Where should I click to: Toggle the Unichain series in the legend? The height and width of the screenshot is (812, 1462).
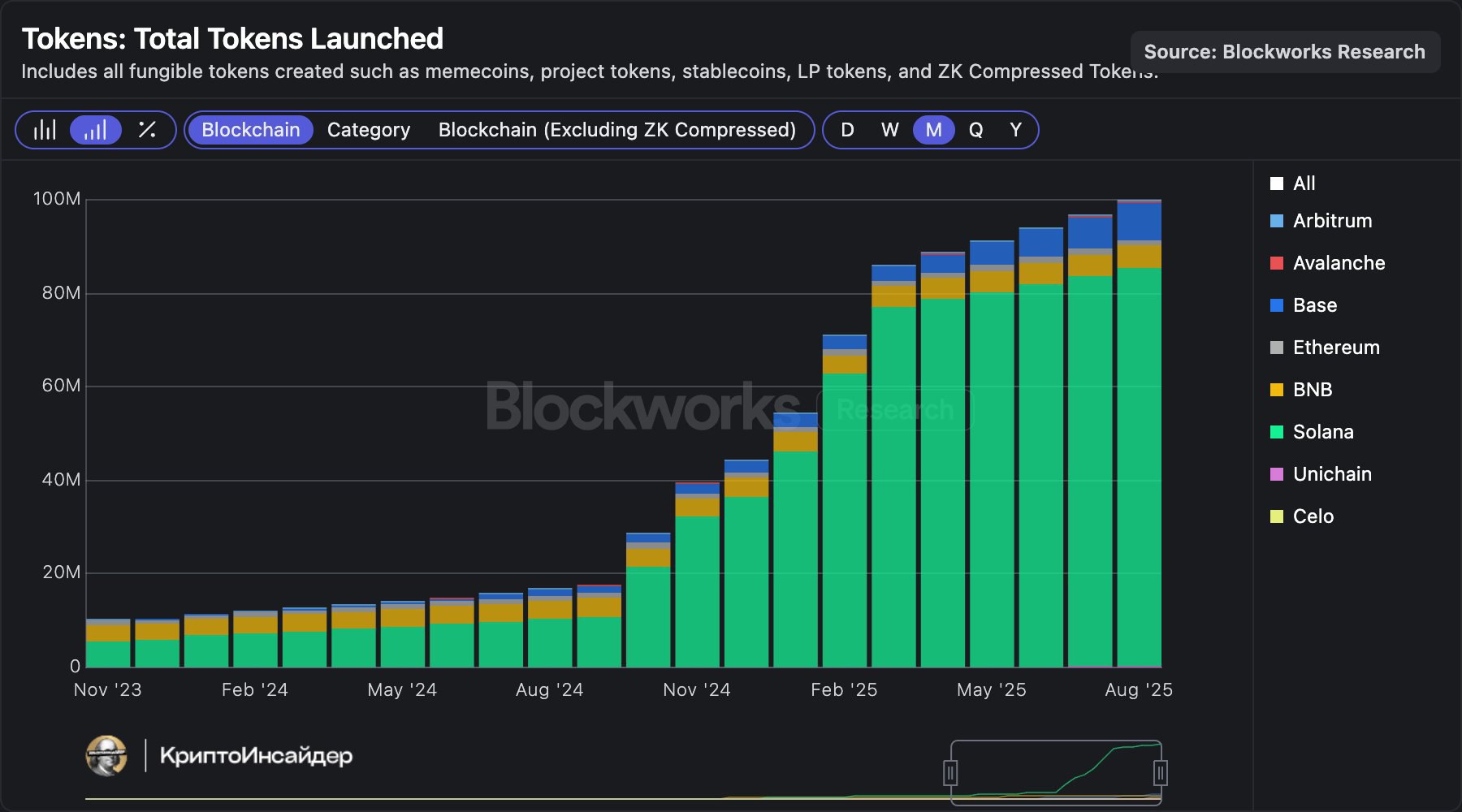point(1321,474)
